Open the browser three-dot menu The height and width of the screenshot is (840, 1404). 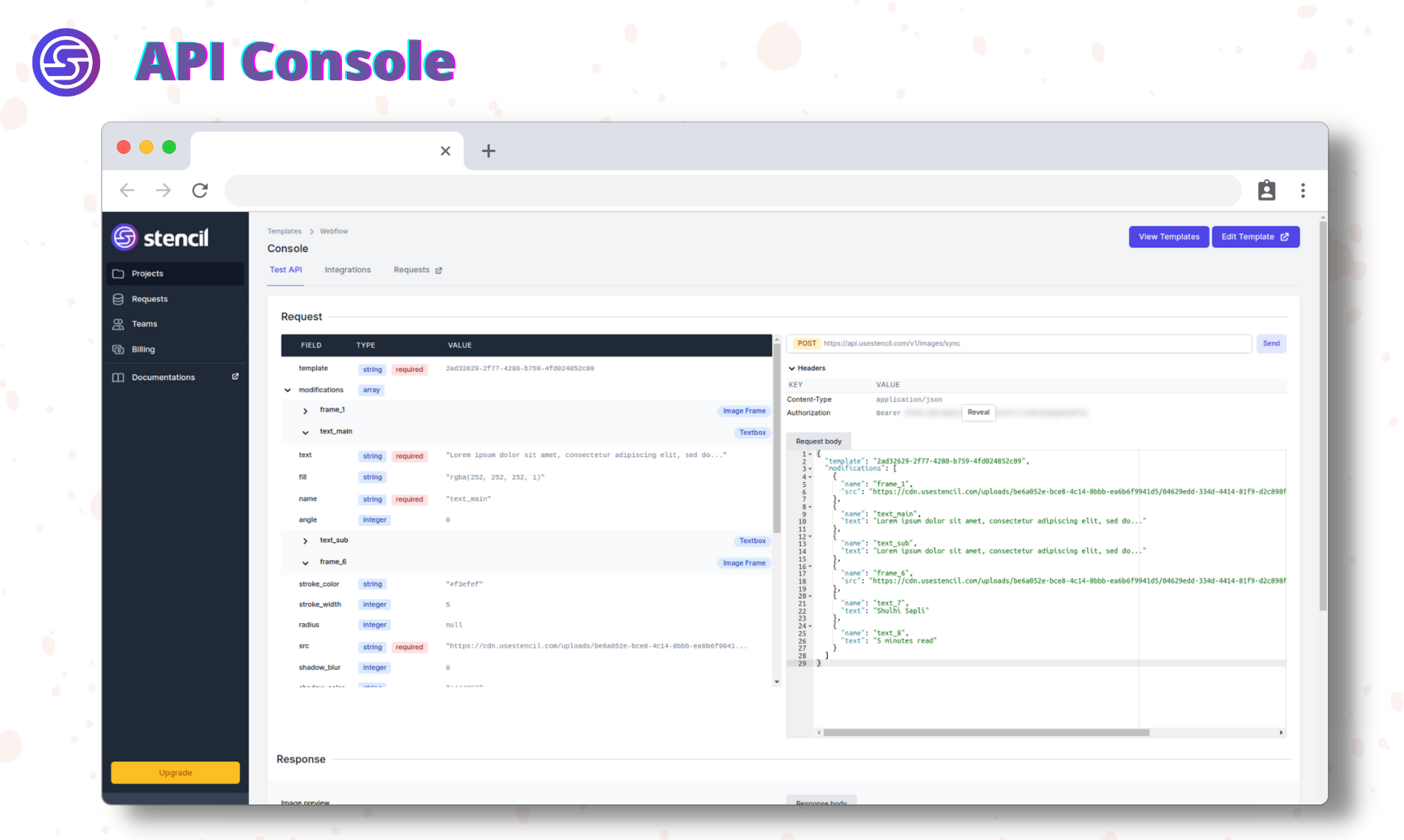pos(1302,191)
